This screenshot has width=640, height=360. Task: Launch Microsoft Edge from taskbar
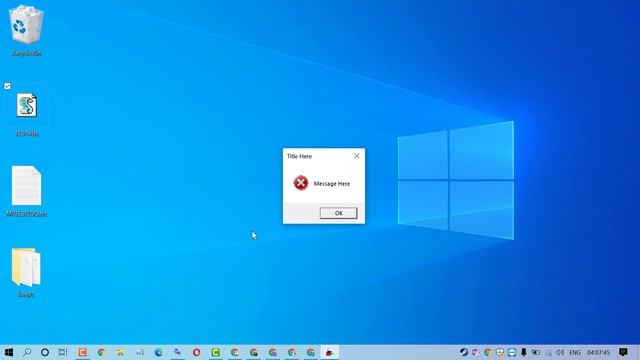(158, 352)
